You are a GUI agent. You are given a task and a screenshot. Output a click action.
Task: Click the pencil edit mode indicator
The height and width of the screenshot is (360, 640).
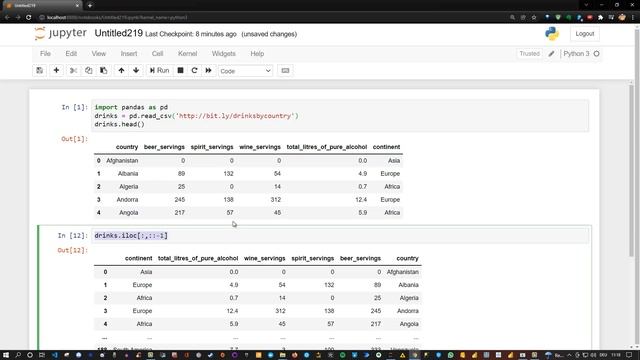coord(551,53)
